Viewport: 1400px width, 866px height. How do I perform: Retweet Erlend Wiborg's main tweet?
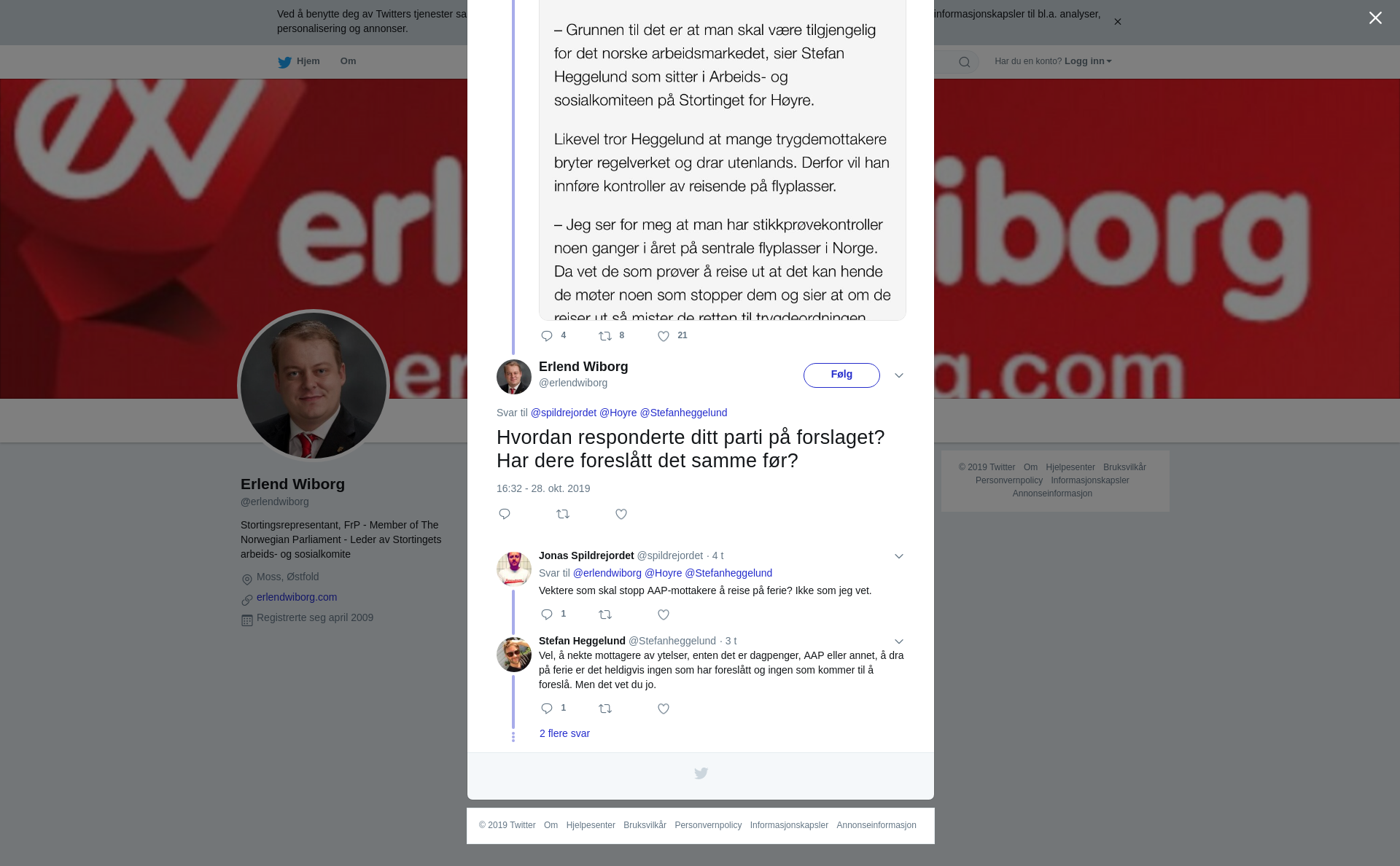563,515
